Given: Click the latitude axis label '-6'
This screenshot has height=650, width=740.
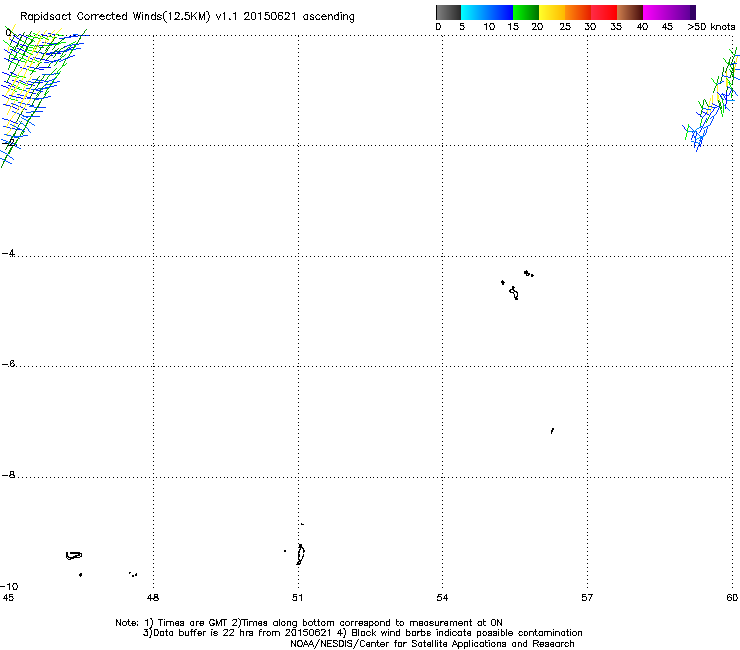Looking at the screenshot, I should [8, 363].
